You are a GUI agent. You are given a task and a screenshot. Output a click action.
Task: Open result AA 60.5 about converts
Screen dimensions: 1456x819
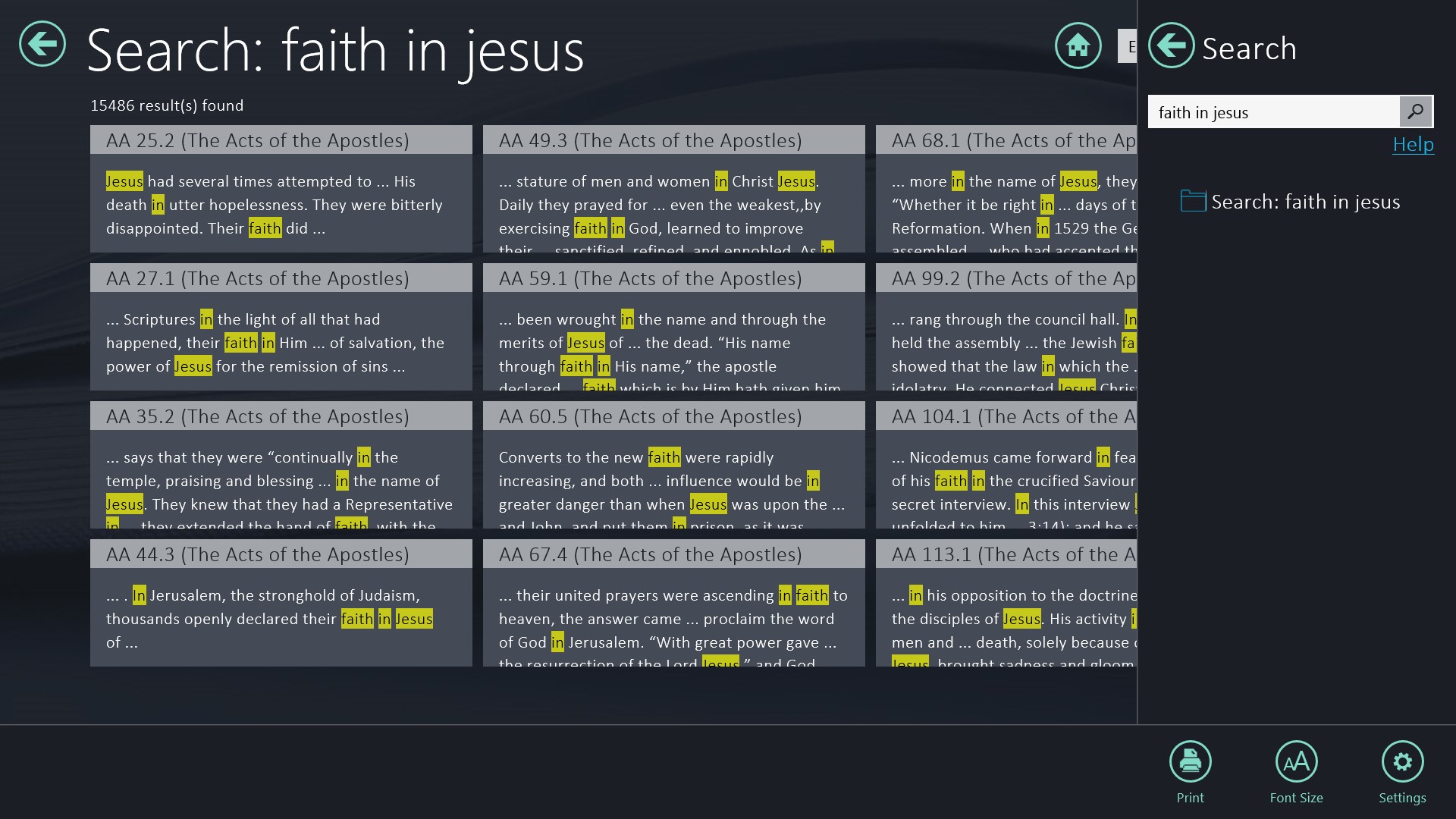[x=673, y=466]
